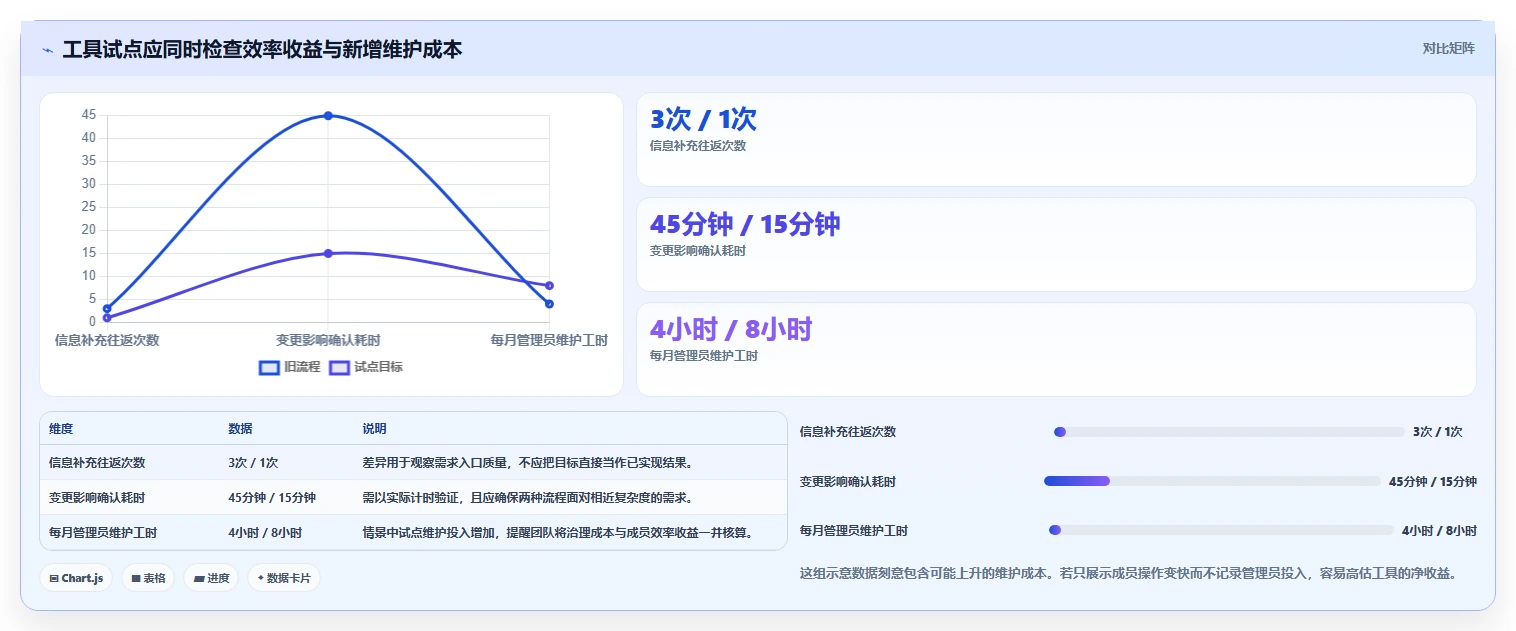Click the y-axis value 0
1516x631 pixels.
[92, 321]
